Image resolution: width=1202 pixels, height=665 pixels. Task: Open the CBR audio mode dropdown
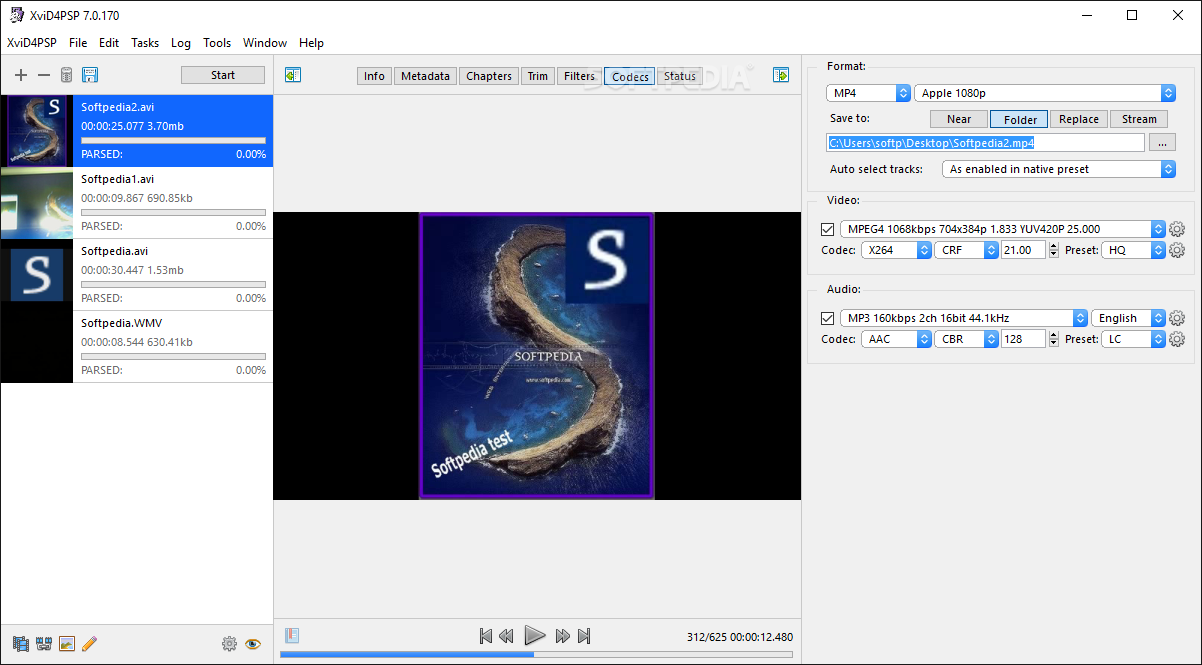(967, 339)
